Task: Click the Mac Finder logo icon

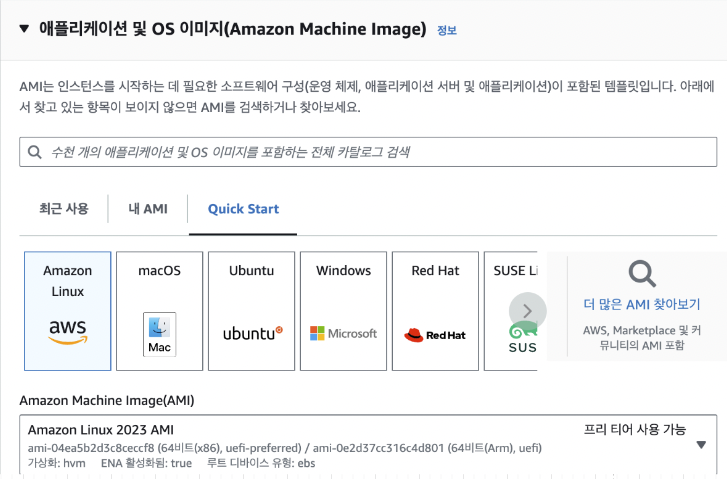Action: [x=159, y=334]
